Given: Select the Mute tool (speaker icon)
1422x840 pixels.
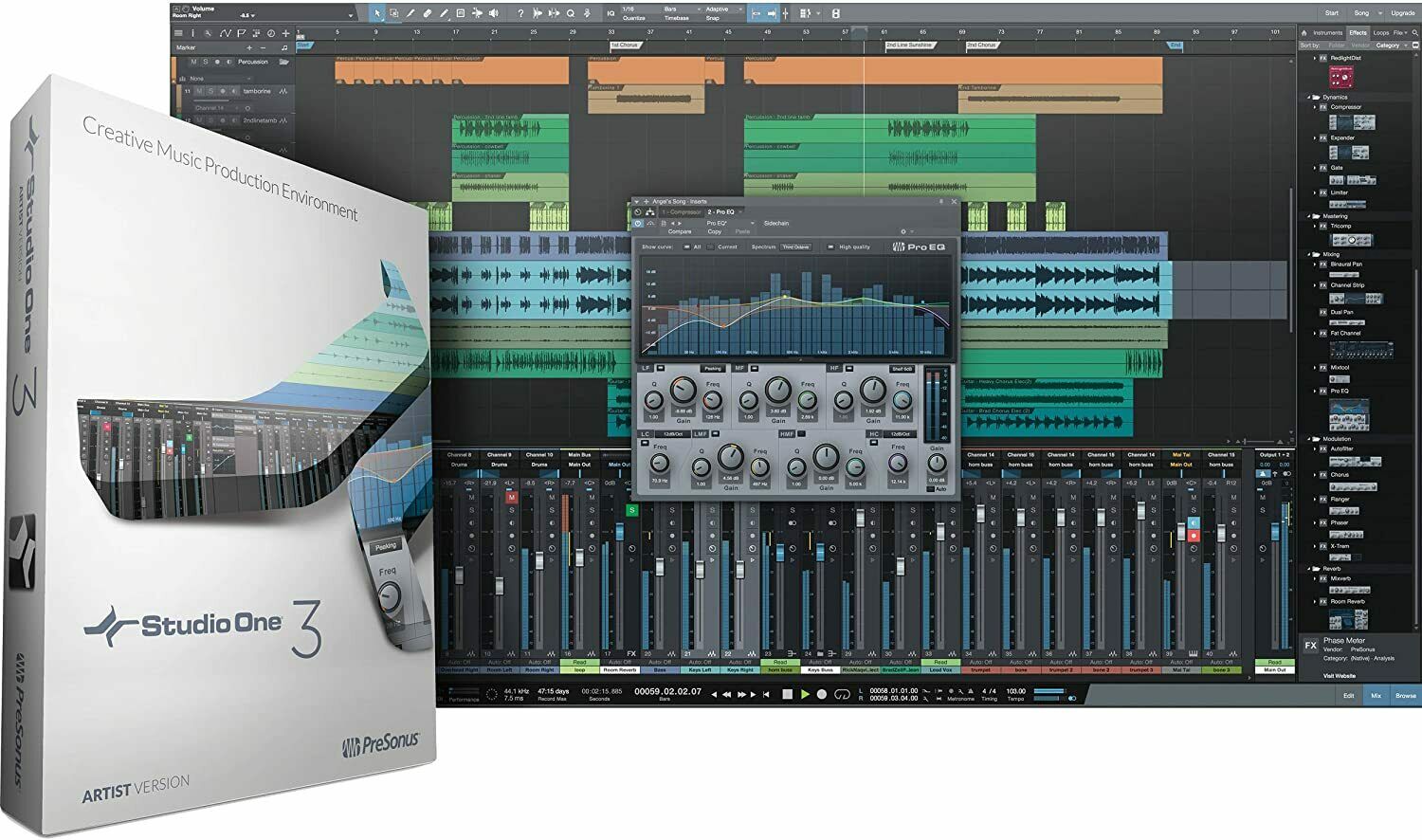Looking at the screenshot, I should point(494,13).
